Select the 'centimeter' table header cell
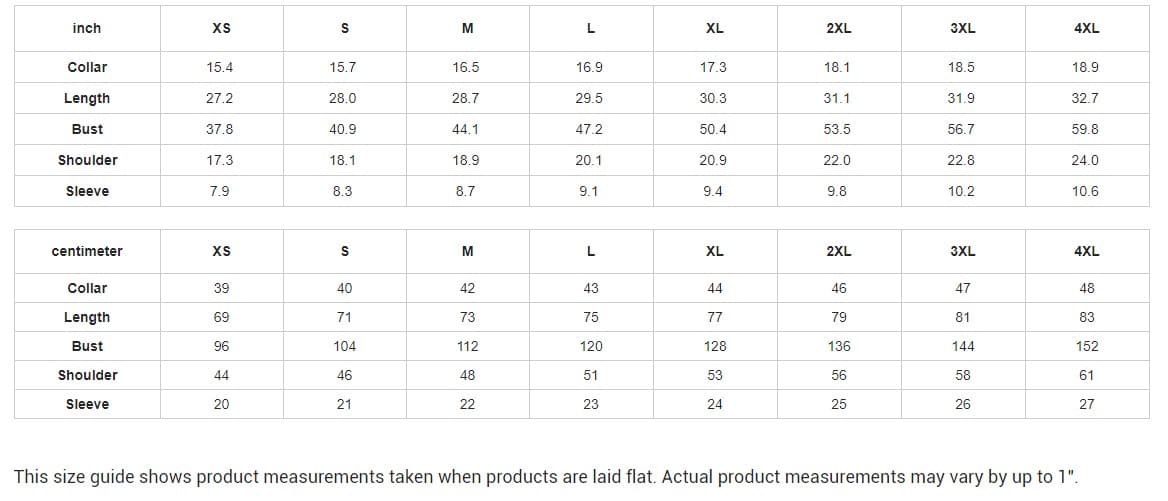The width and height of the screenshot is (1168, 501). 87,251
